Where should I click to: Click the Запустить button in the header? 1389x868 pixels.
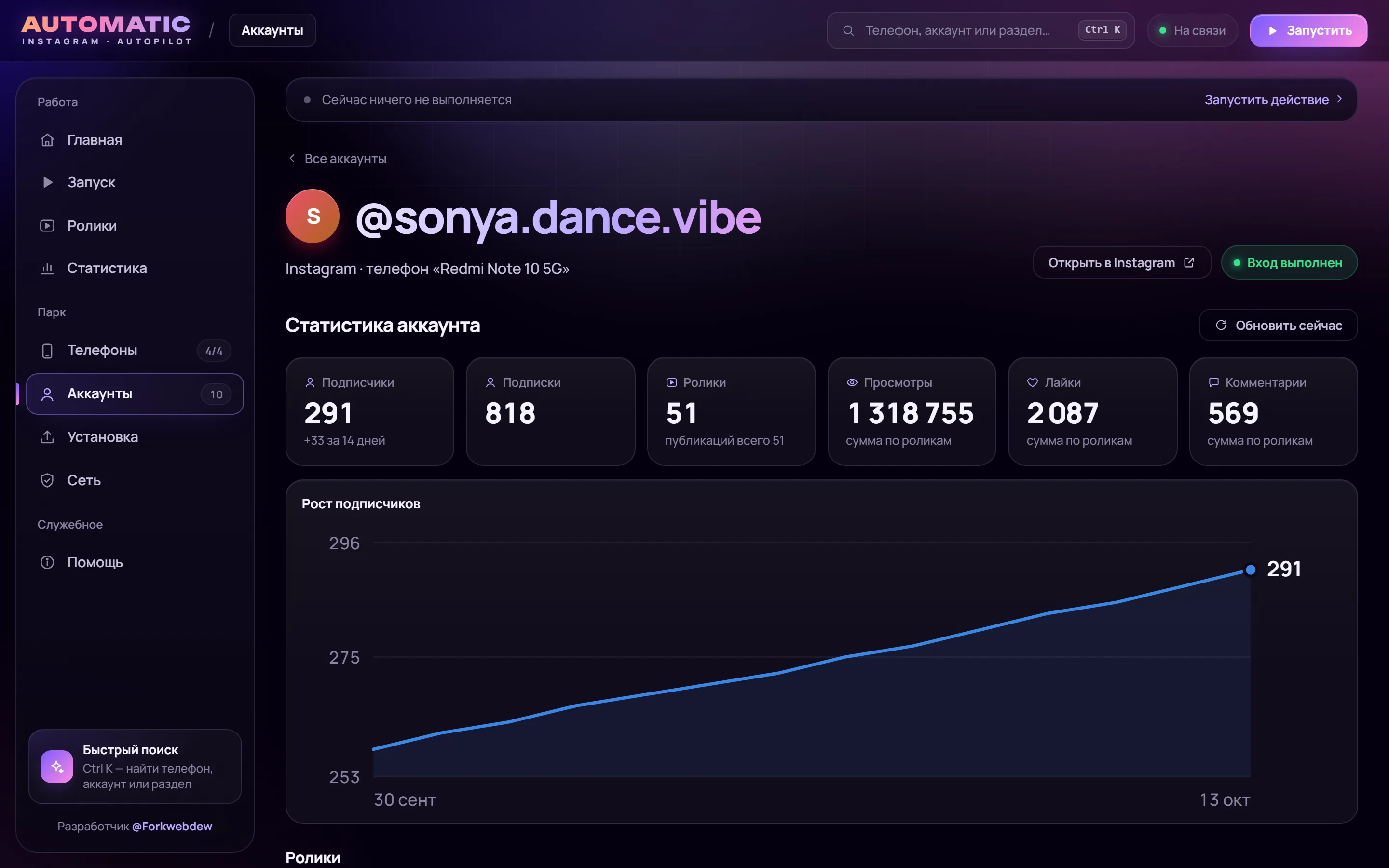(1308, 30)
